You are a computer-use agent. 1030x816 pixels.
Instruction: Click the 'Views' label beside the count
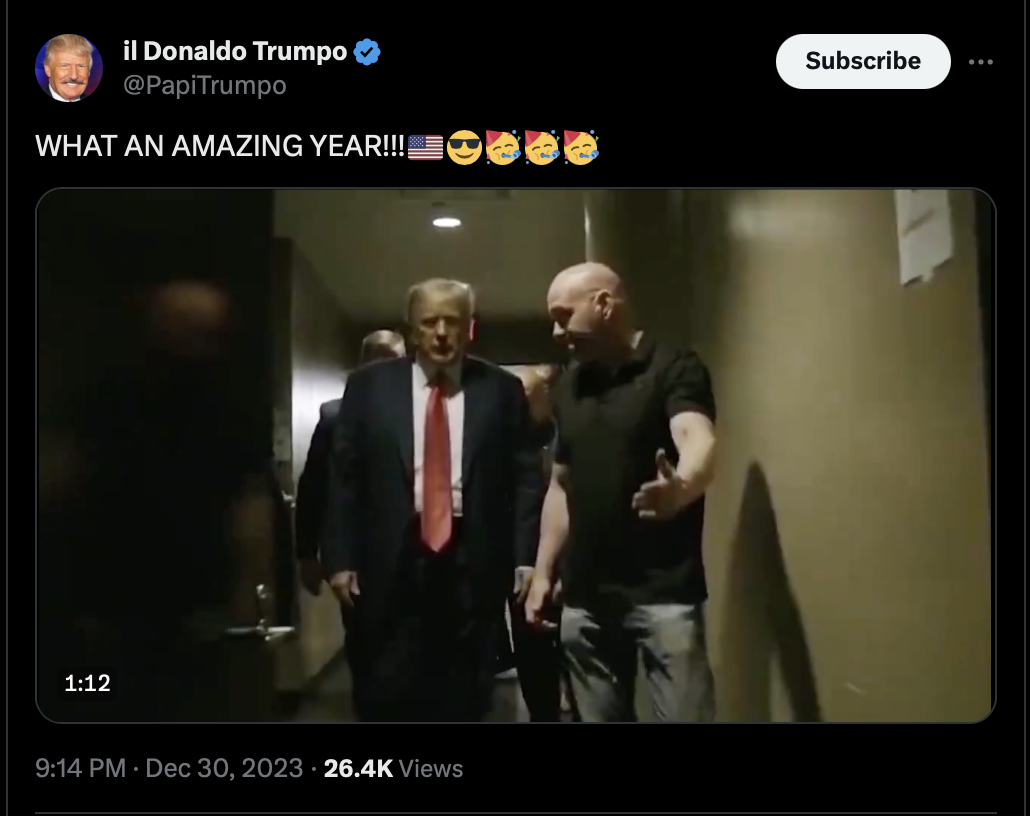point(431,768)
